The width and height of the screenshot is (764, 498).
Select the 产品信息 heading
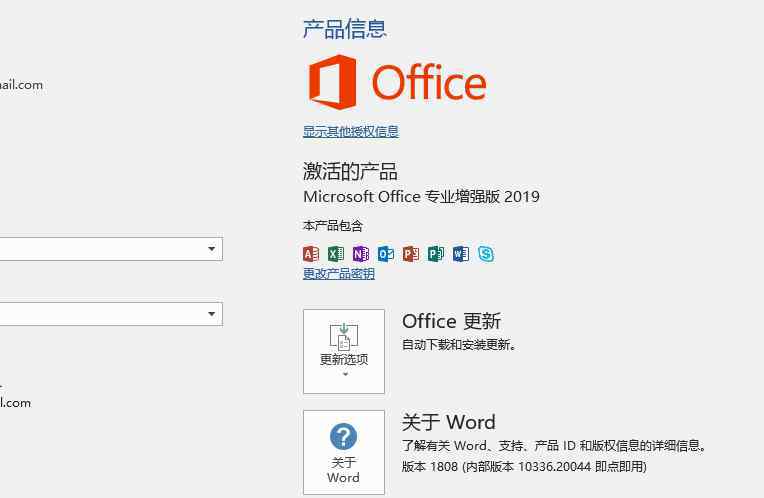(x=344, y=29)
